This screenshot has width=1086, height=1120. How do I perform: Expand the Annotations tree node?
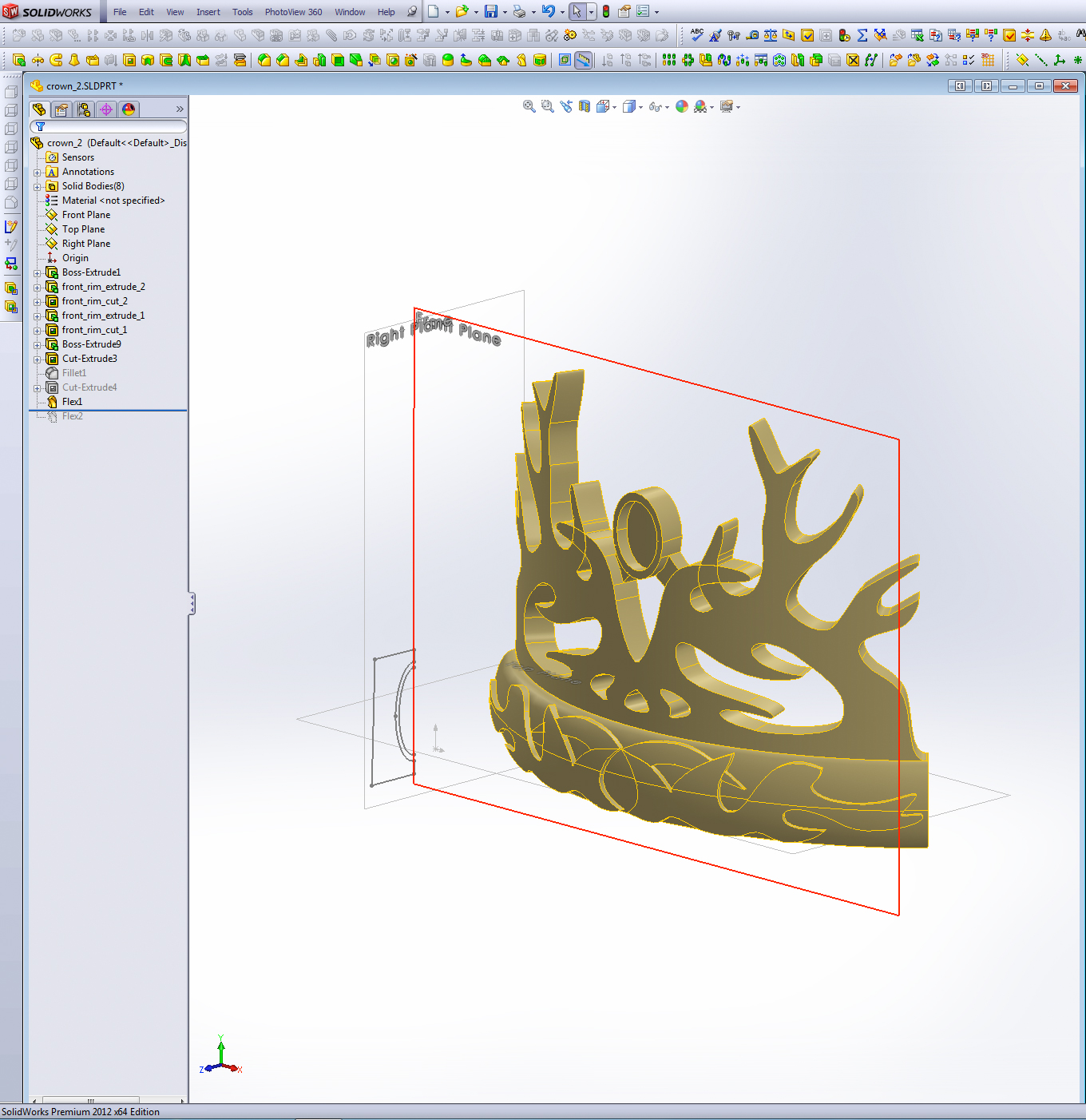coord(37,173)
